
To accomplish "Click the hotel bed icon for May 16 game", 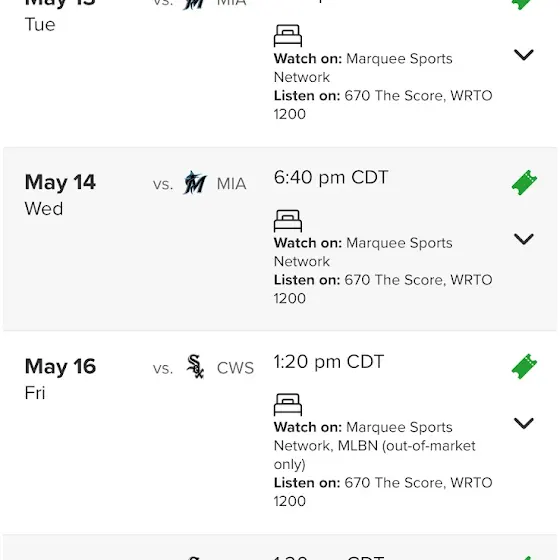I will 288,405.
